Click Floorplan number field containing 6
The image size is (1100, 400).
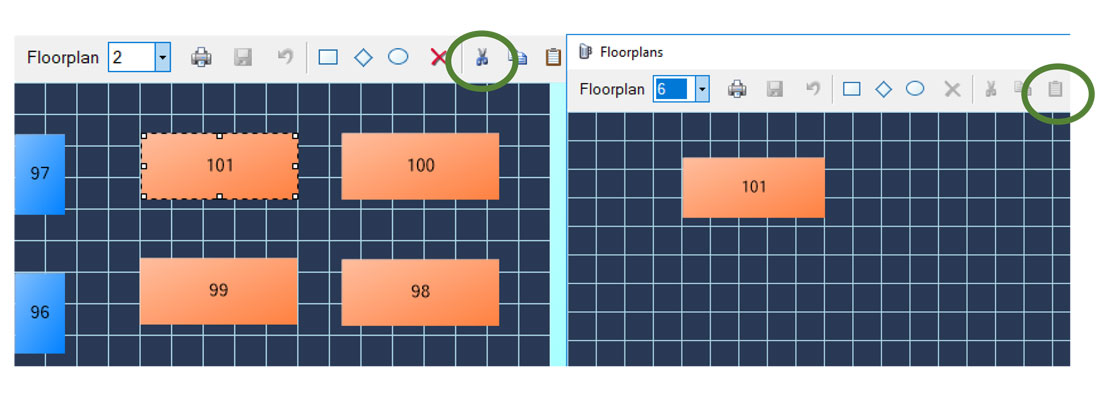[x=674, y=89]
